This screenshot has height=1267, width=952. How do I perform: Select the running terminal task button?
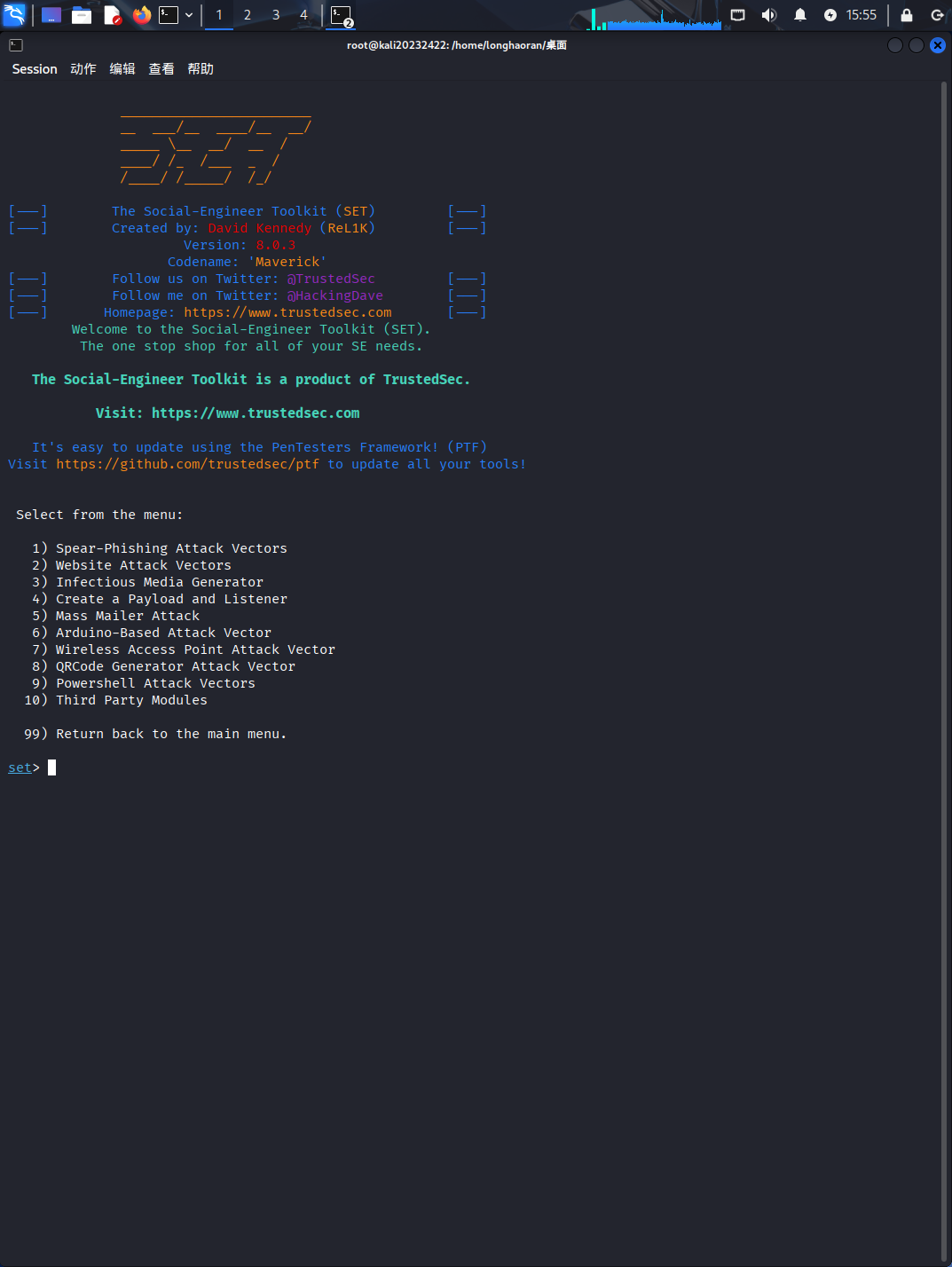(x=342, y=15)
